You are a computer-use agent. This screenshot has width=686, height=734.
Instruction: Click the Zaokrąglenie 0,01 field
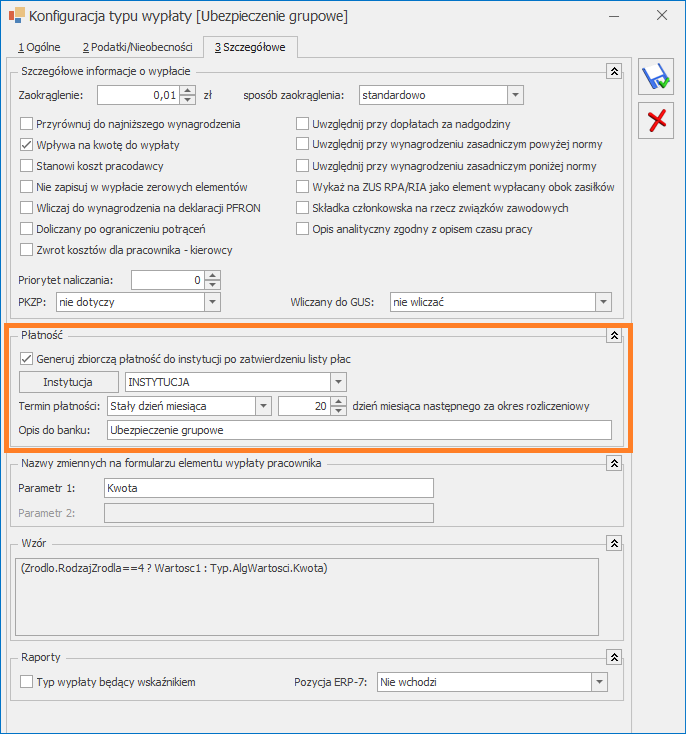pos(139,95)
